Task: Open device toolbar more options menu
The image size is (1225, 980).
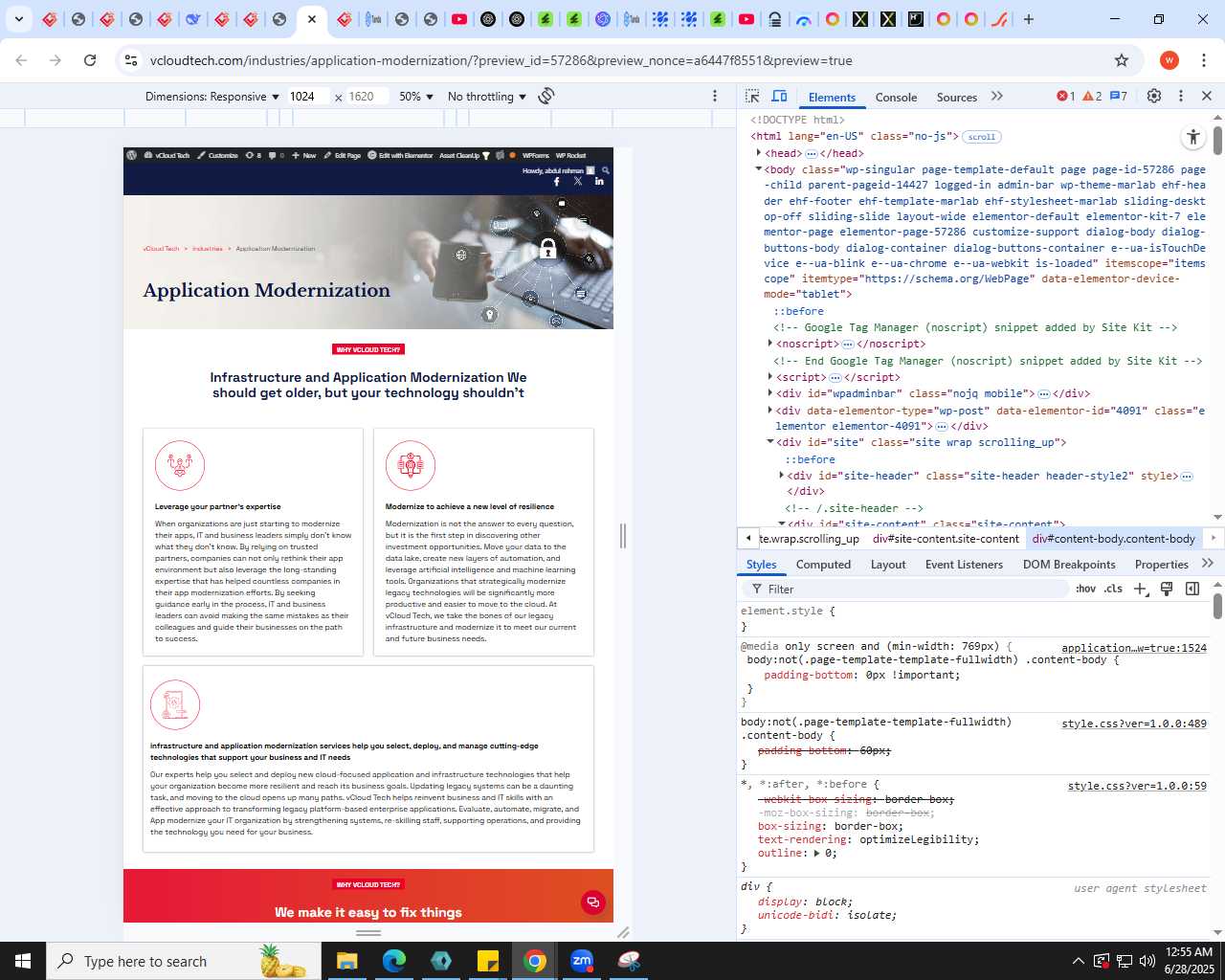Action: click(x=715, y=96)
